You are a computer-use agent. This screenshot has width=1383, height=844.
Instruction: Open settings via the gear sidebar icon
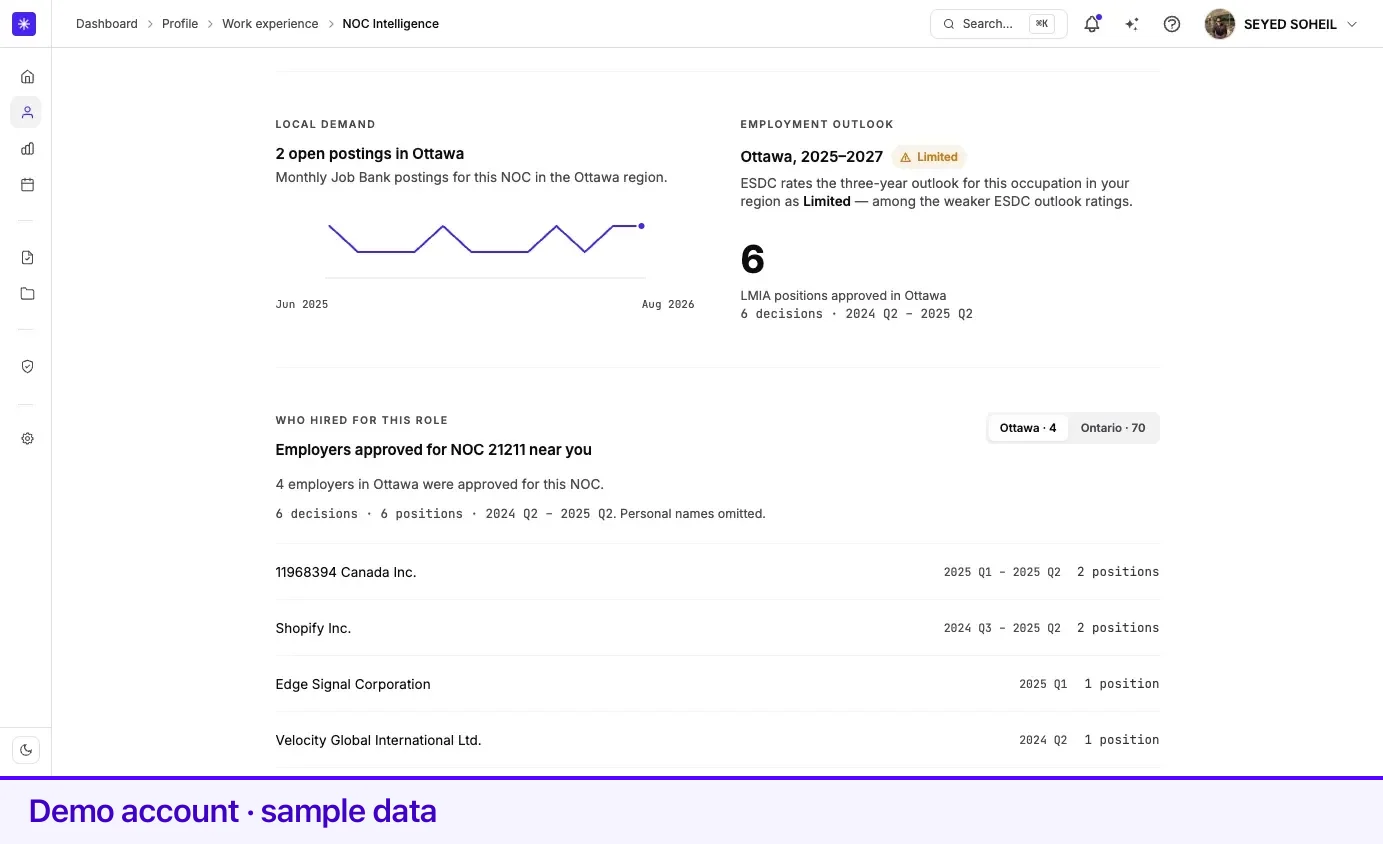tap(27, 439)
